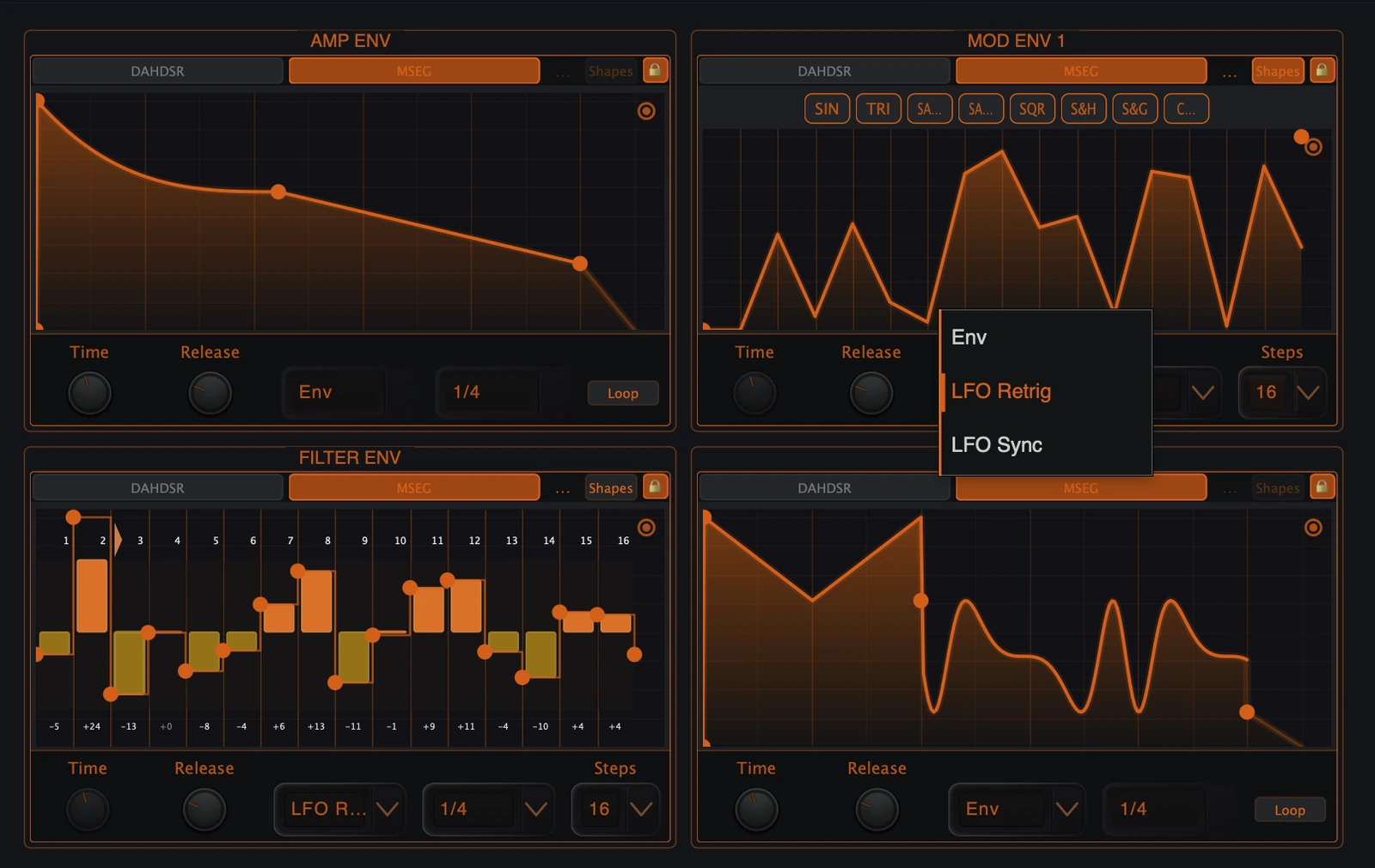Viewport: 1375px width, 868px height.
Task: Click the circular target icon in AMP ENV graph
Action: pyautogui.click(x=646, y=111)
